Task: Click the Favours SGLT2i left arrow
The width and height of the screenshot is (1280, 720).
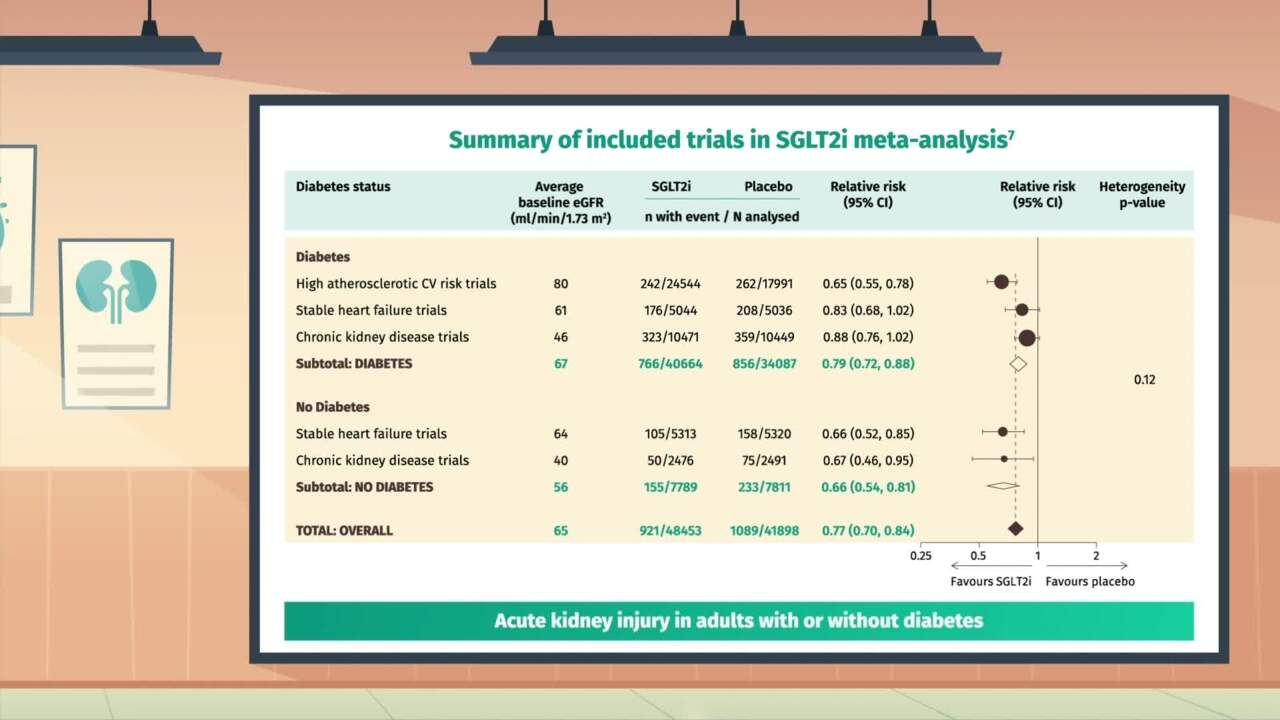Action: (956, 566)
